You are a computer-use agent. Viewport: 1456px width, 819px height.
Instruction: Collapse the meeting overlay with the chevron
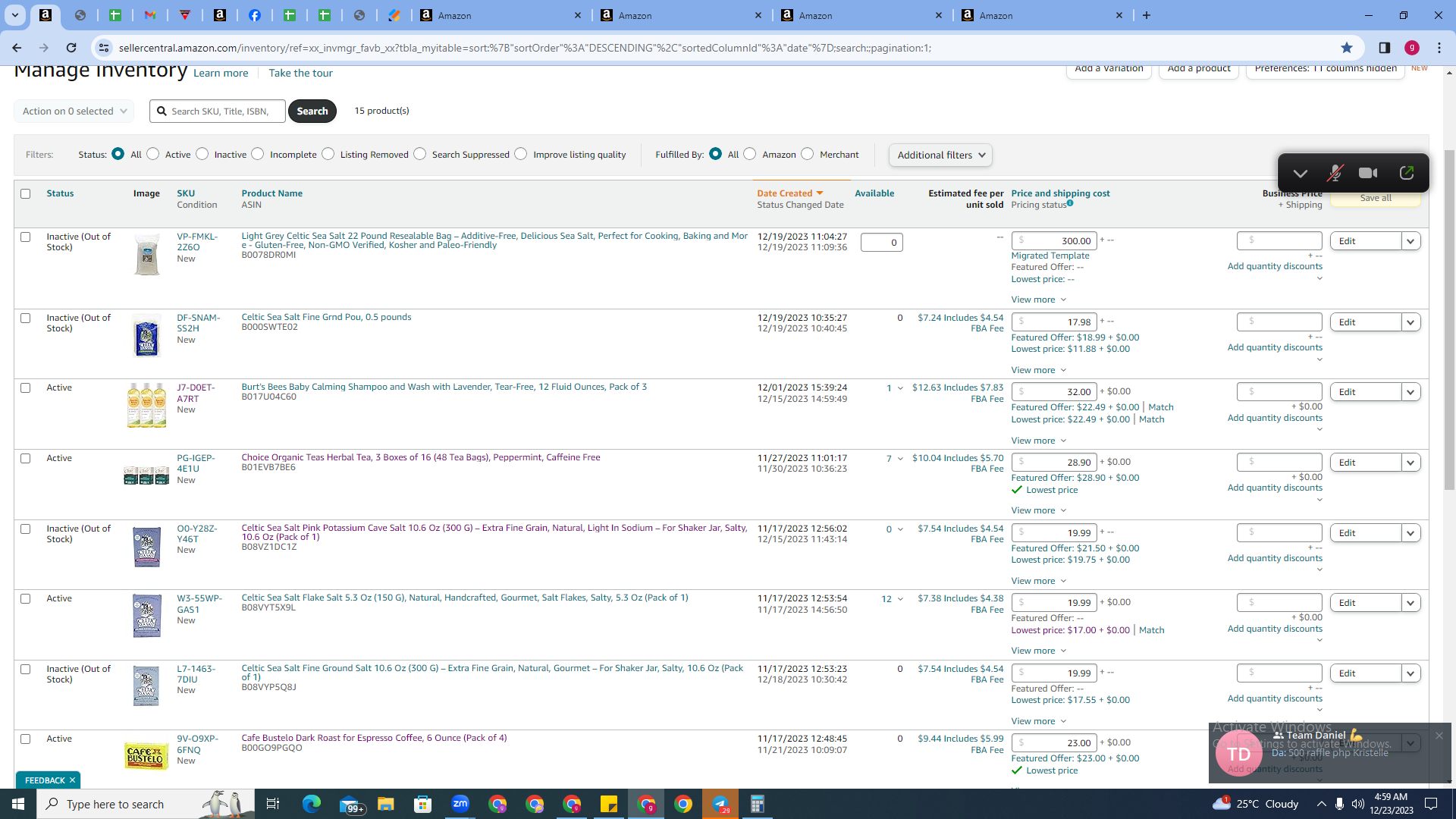[1300, 174]
